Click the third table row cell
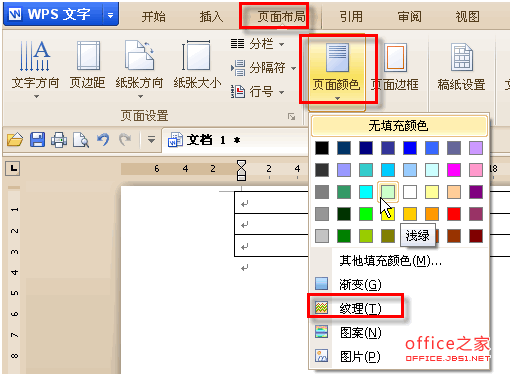This screenshot has width=513, height=377. tap(271, 246)
